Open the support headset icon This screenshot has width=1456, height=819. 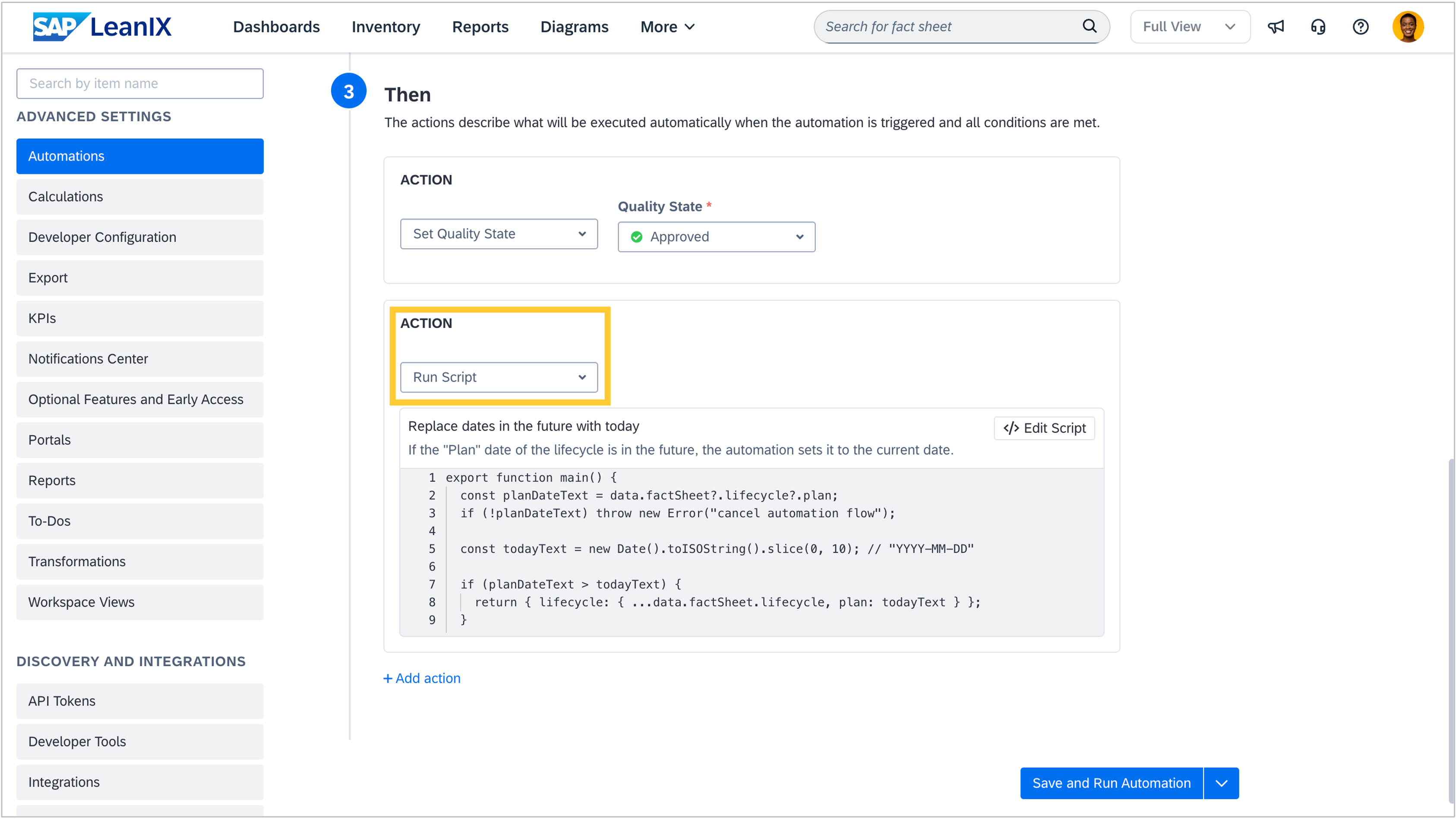(1318, 27)
